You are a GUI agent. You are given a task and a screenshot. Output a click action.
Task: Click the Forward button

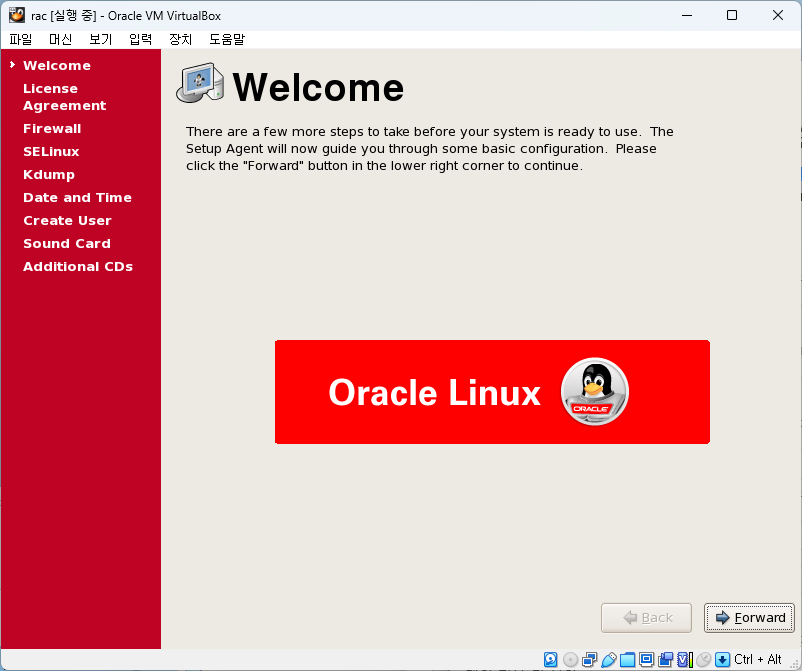749,618
